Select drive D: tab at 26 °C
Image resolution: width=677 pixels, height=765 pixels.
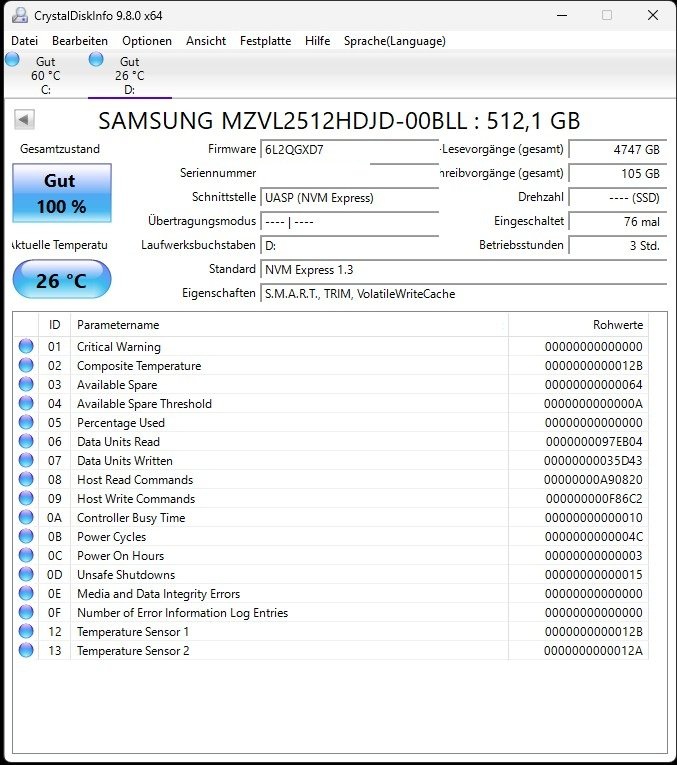point(129,75)
